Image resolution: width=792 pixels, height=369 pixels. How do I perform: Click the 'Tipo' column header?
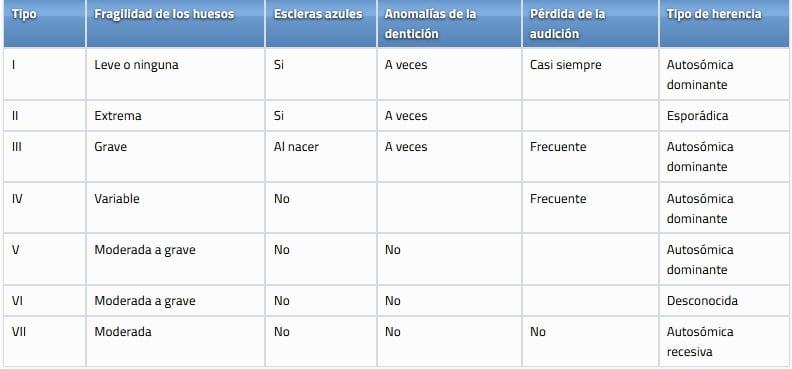[24, 14]
